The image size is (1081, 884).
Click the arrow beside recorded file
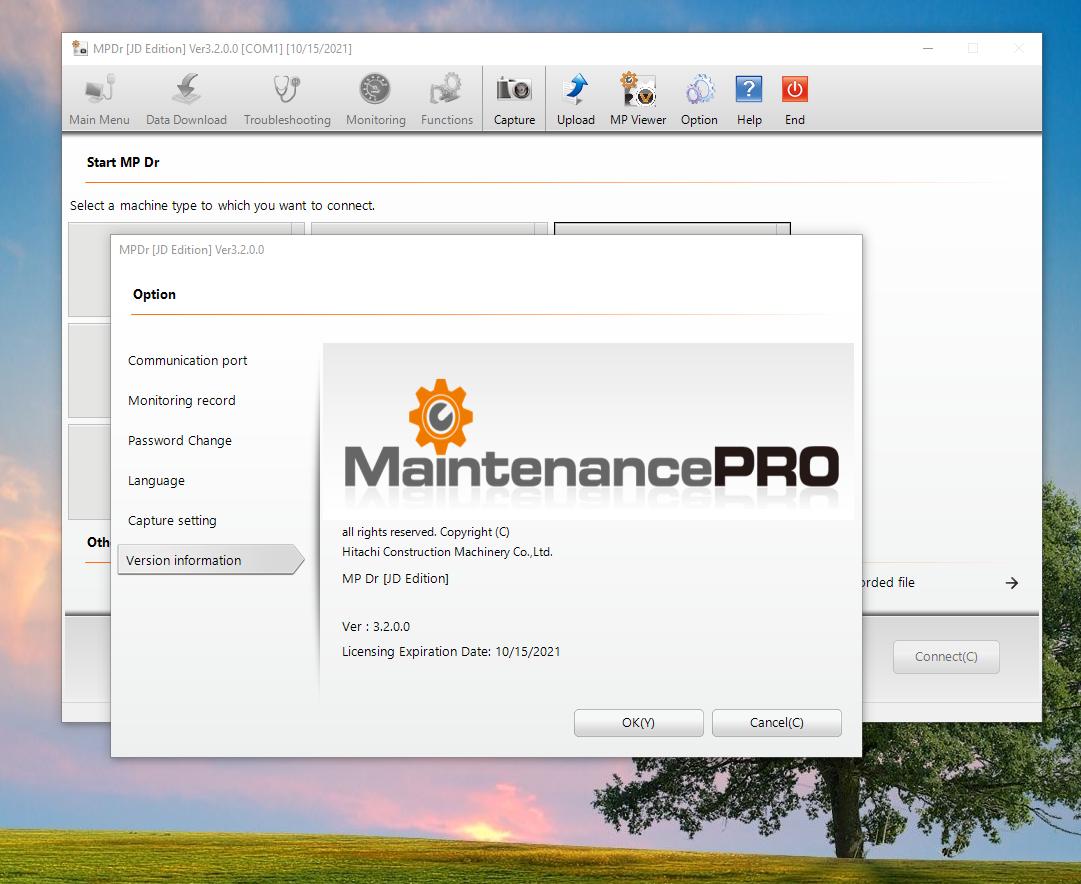[x=1012, y=583]
